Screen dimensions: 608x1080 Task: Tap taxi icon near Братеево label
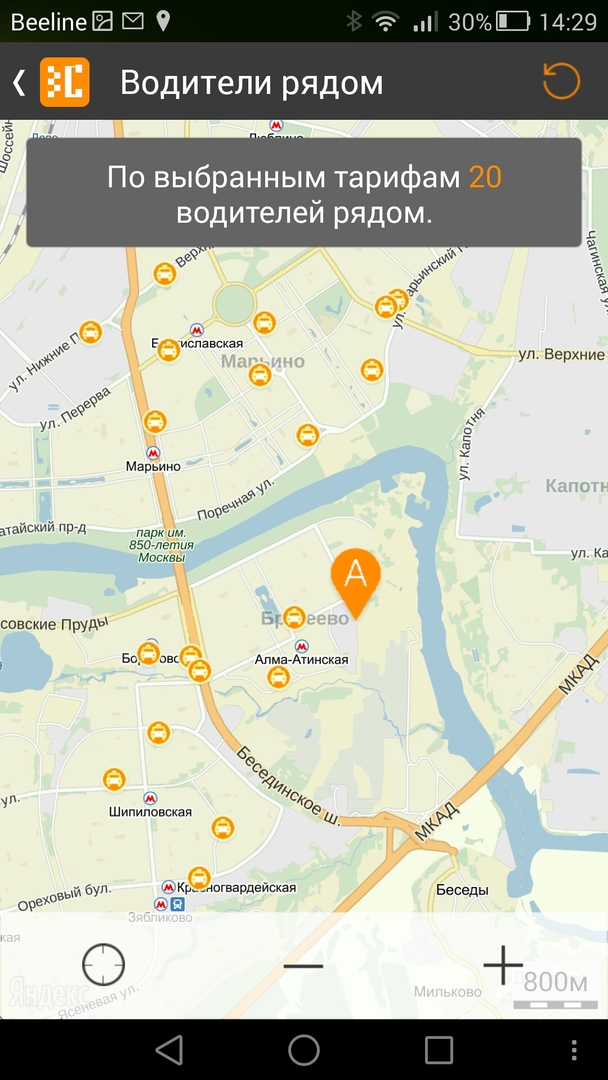click(x=294, y=617)
